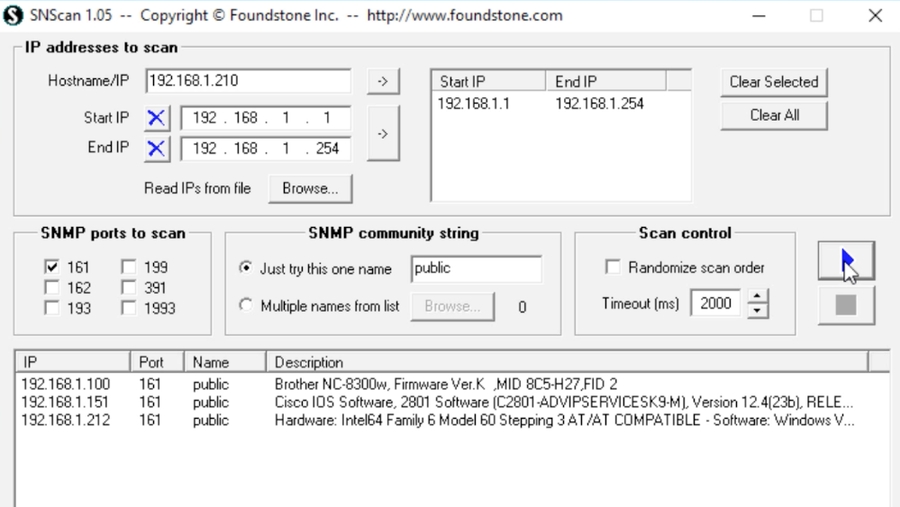The height and width of the screenshot is (507, 900).
Task: Click the community string field containing 'public'
Action: 476,269
